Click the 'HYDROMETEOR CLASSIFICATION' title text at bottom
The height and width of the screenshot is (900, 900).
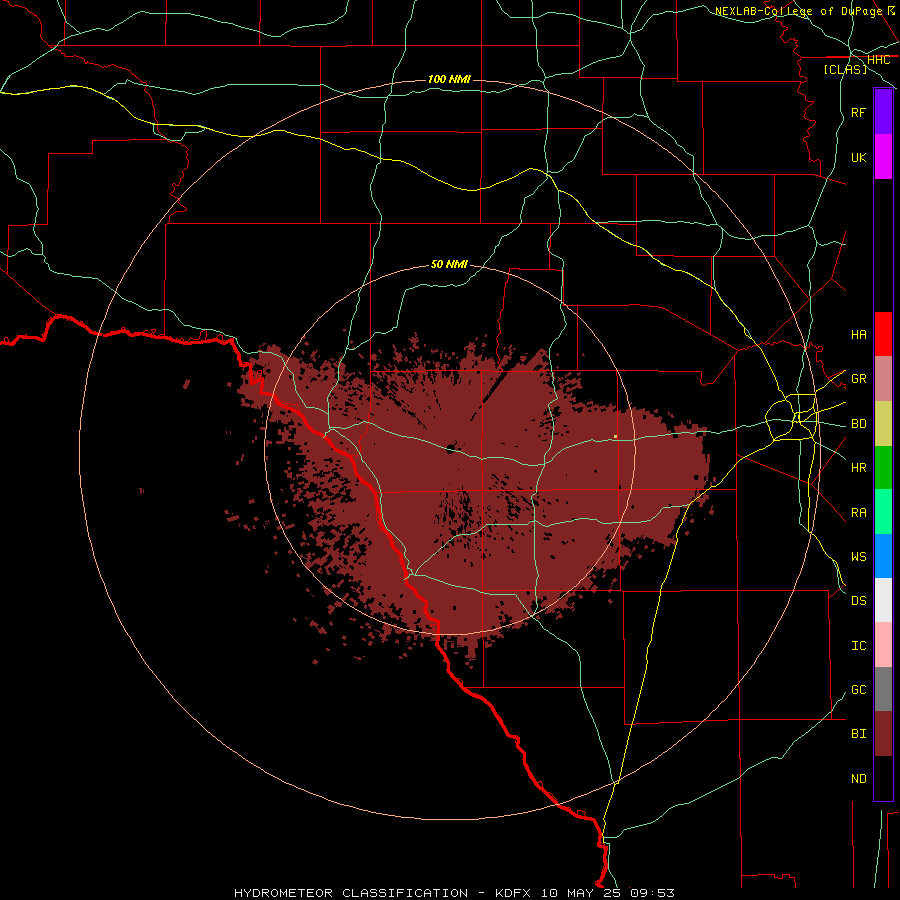point(351,893)
